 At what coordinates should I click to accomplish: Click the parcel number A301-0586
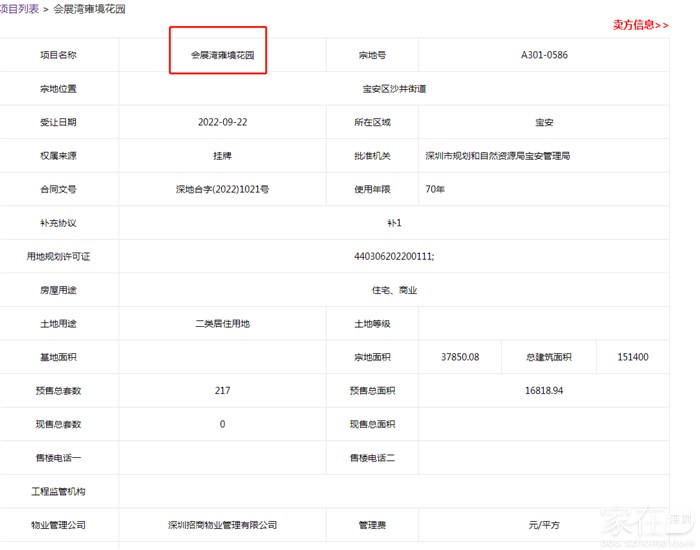pyautogui.click(x=544, y=55)
